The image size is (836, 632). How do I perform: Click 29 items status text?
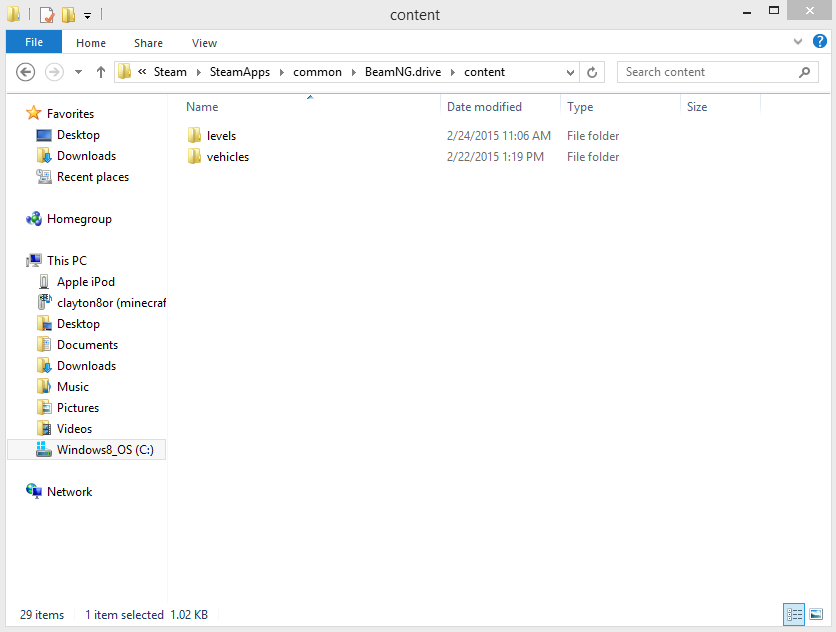[x=42, y=615]
